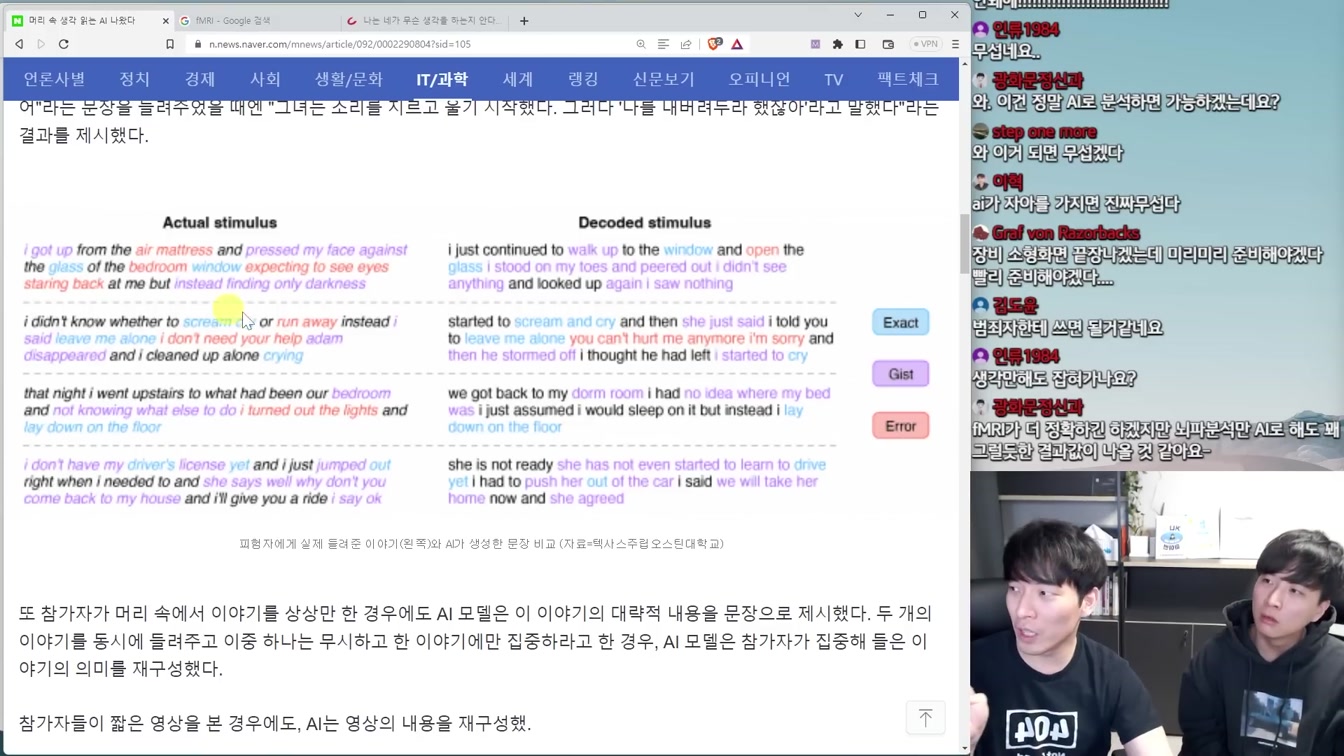This screenshot has height=756, width=1344.
Task: Click the 'Decoded stimulus' heading in figure
Action: (645, 223)
